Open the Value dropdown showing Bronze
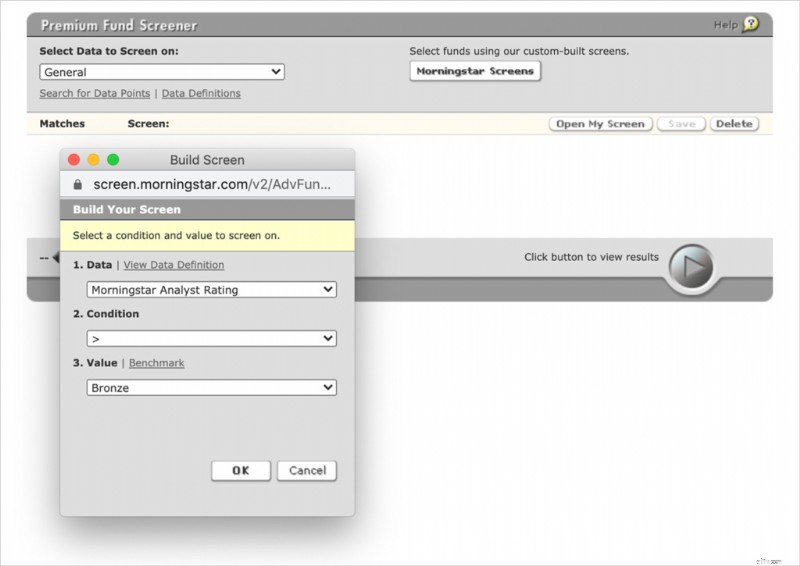This screenshot has height=566, width=800. point(211,388)
